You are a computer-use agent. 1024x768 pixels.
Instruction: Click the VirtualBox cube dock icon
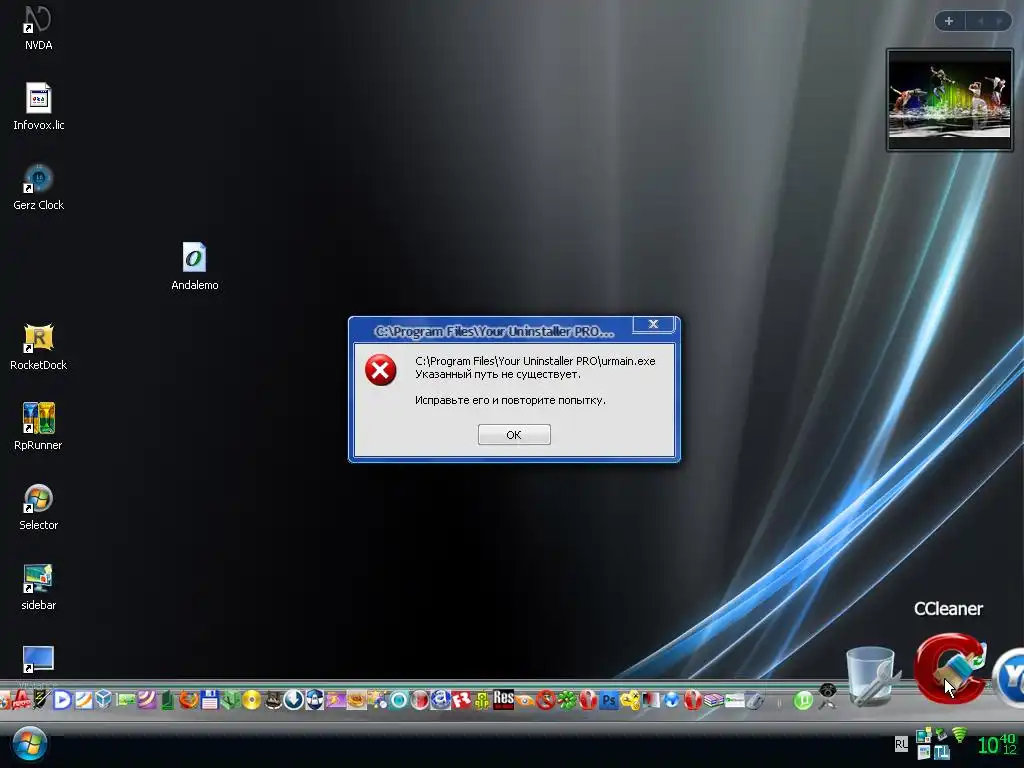[104, 699]
